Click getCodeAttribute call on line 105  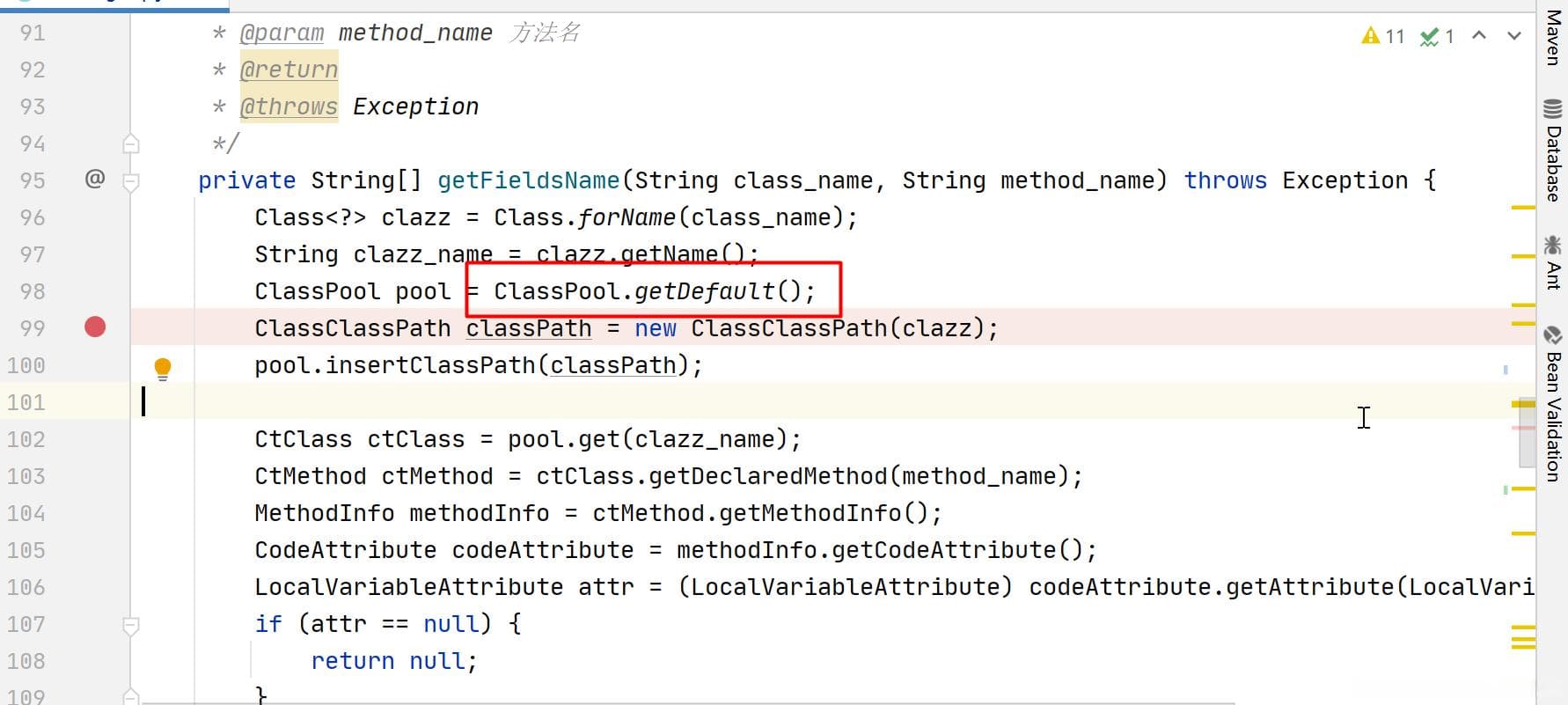(x=944, y=550)
